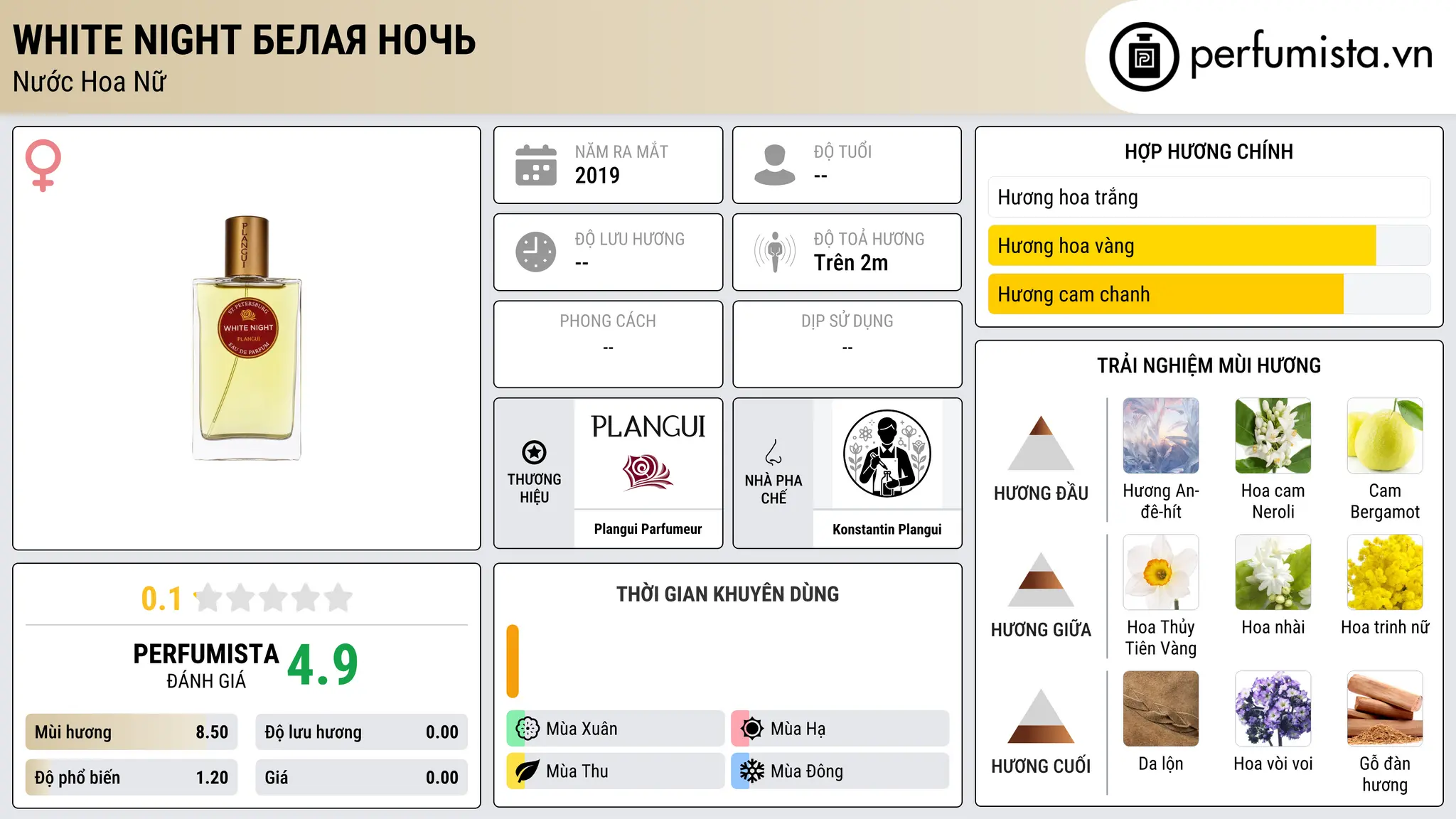Click the Phong Cách style card

tap(609, 344)
